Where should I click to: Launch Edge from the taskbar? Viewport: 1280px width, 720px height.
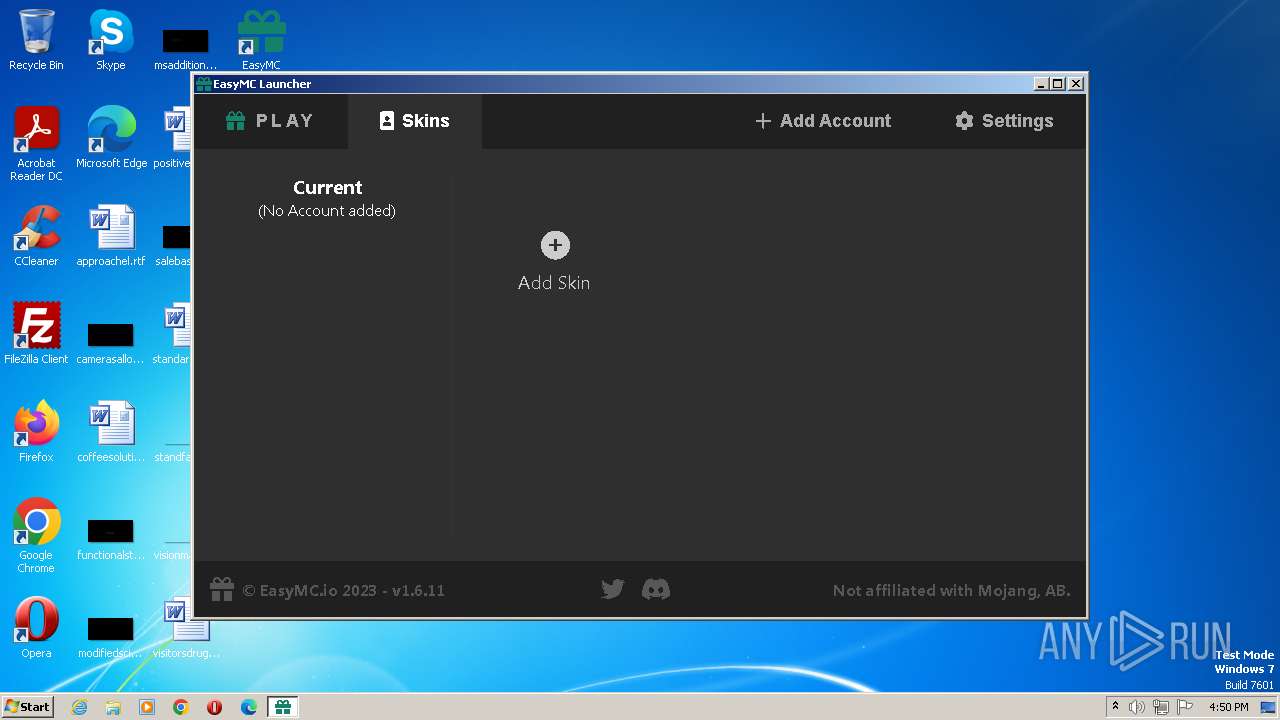[x=249, y=707]
